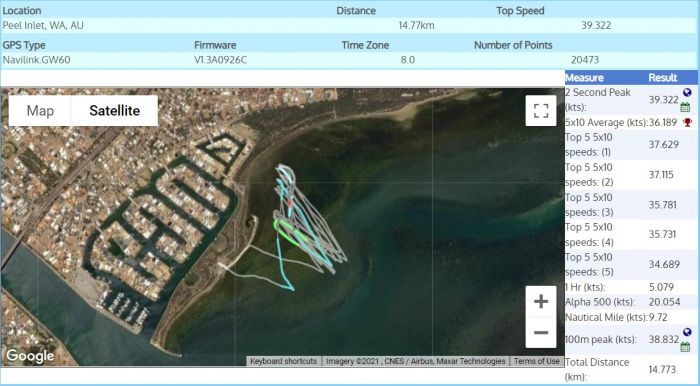The image size is (700, 386).
Task: Click the globe icon beside 100m peak
Action: coord(687,332)
